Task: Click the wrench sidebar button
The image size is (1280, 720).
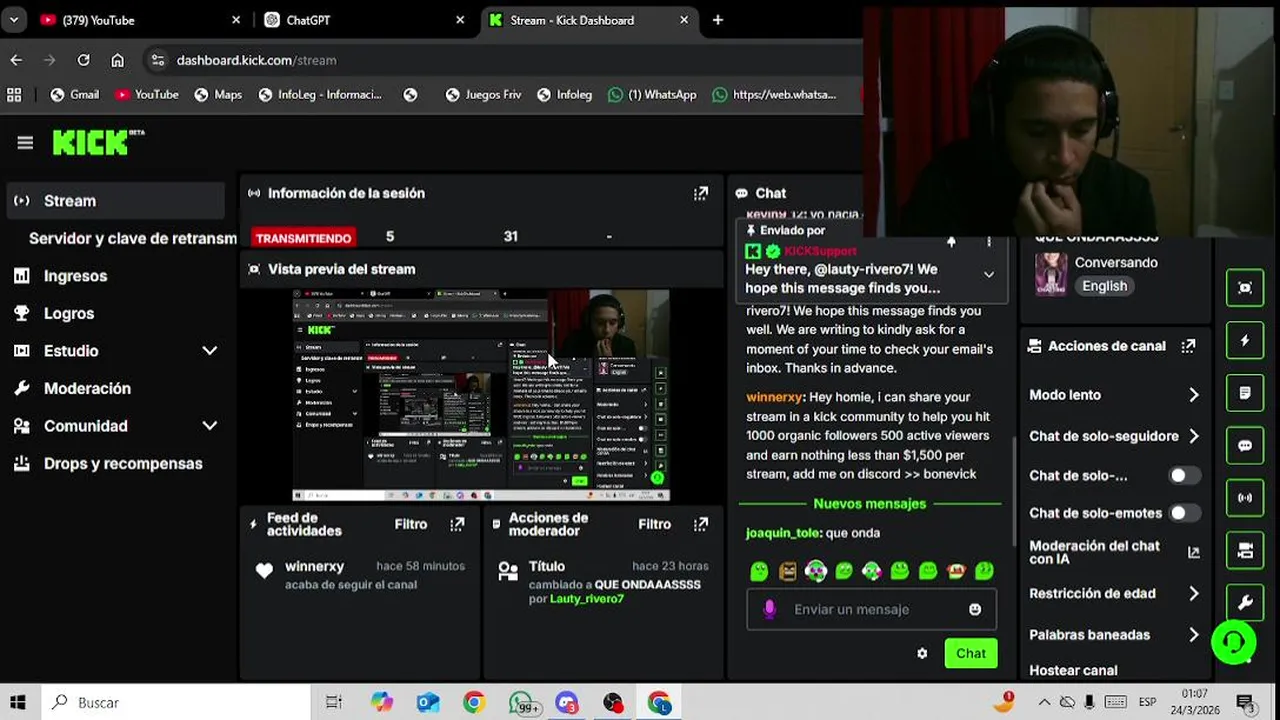Action: (x=1245, y=603)
